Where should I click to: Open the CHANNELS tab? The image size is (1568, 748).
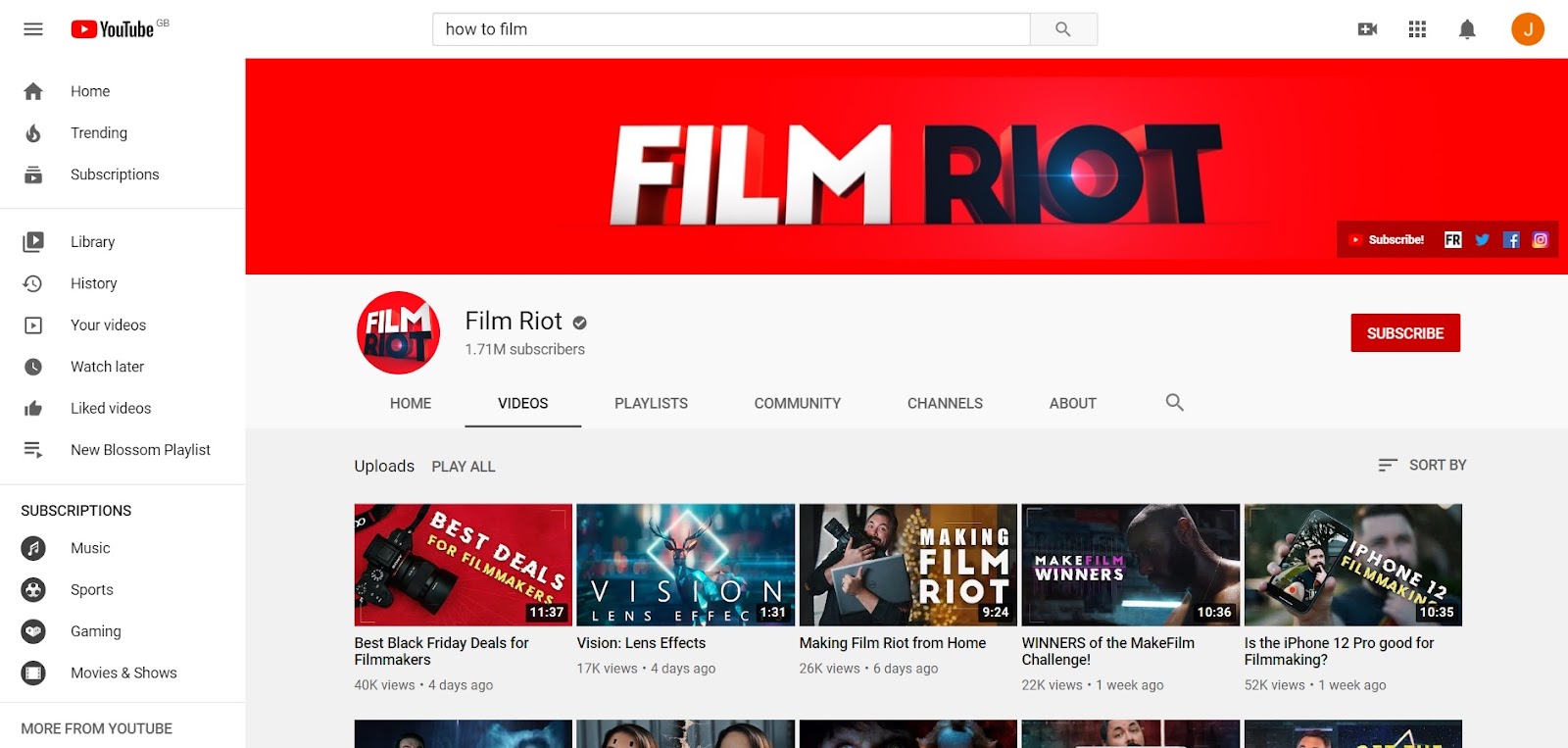click(945, 404)
